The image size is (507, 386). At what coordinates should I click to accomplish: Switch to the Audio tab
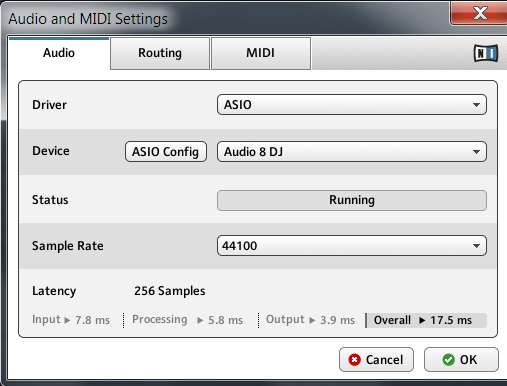click(59, 53)
